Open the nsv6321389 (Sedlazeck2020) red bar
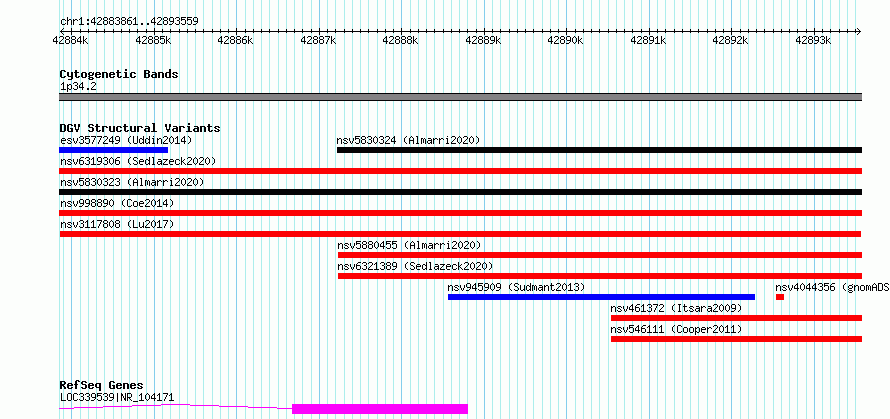The height and width of the screenshot is (419, 890). (600, 276)
